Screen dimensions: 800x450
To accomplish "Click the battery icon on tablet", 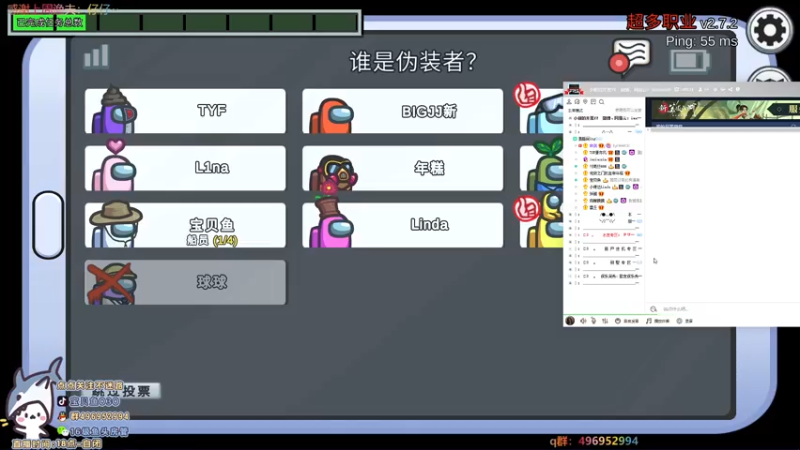I will [690, 61].
